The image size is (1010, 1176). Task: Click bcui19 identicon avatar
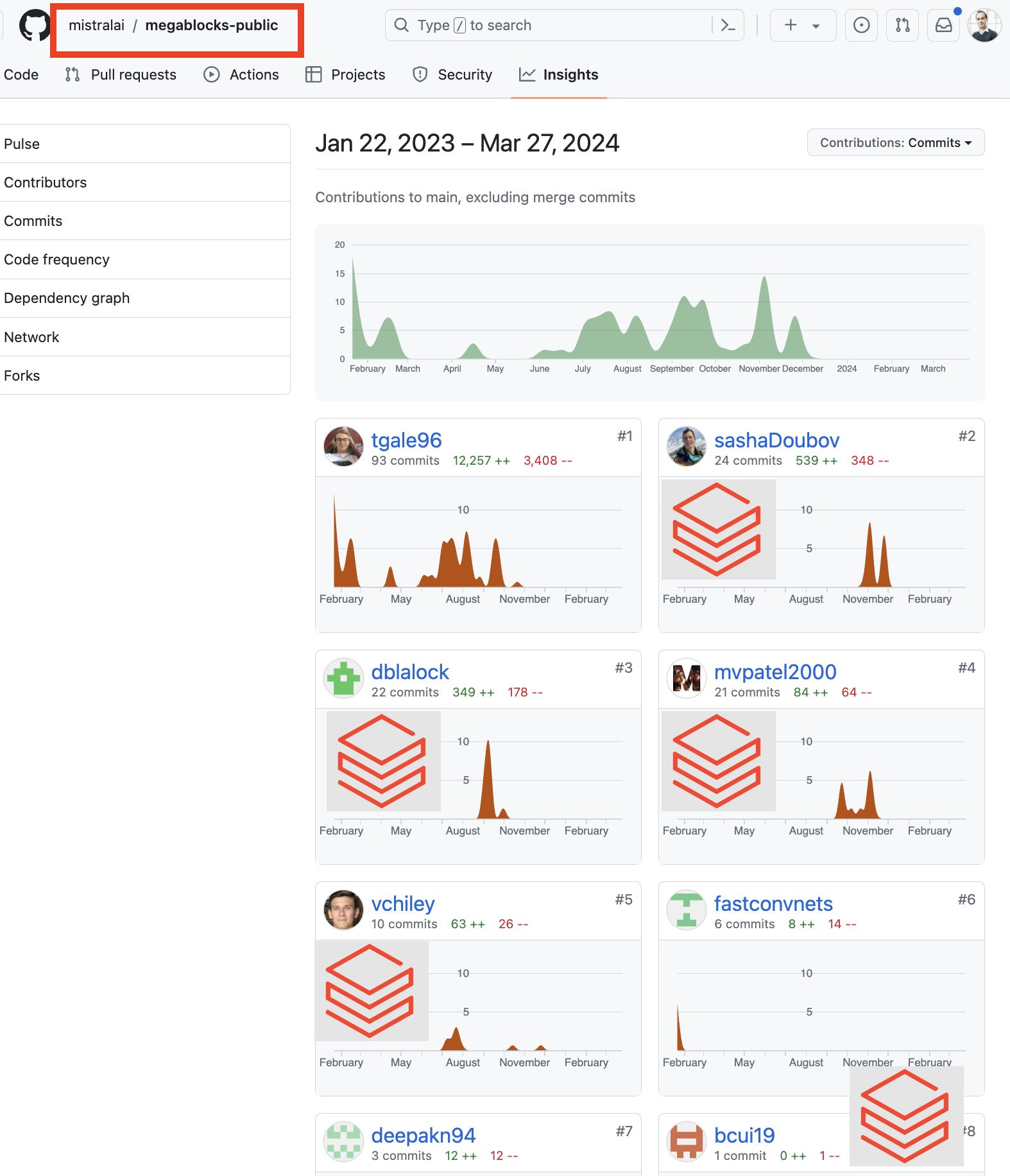687,1141
